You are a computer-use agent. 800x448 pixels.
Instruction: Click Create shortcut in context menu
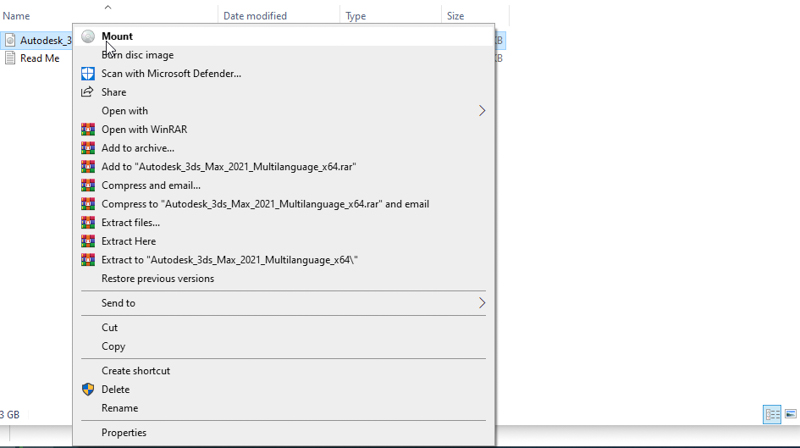[135, 371]
